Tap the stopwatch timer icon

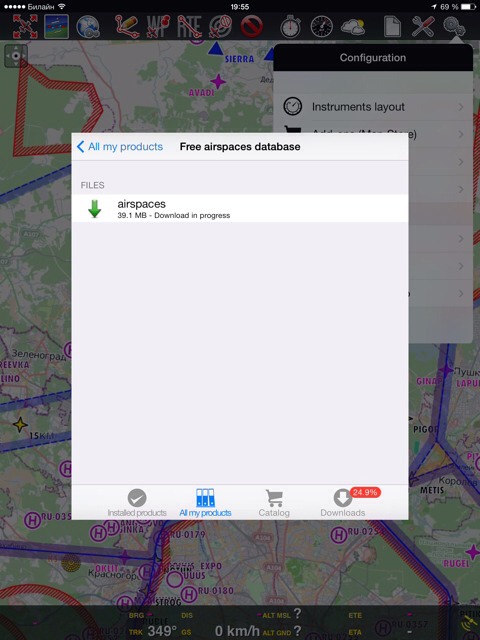(290, 27)
